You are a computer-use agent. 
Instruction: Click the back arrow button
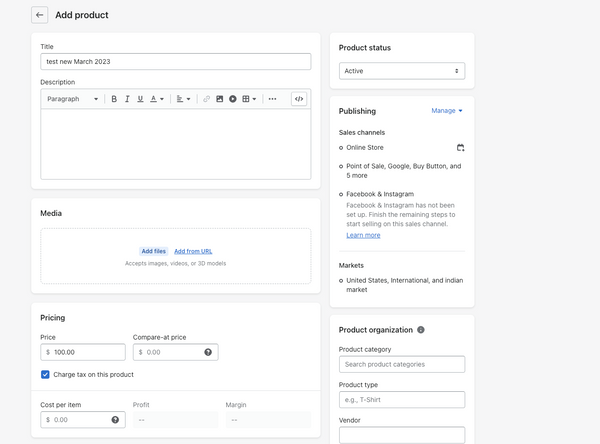point(40,15)
